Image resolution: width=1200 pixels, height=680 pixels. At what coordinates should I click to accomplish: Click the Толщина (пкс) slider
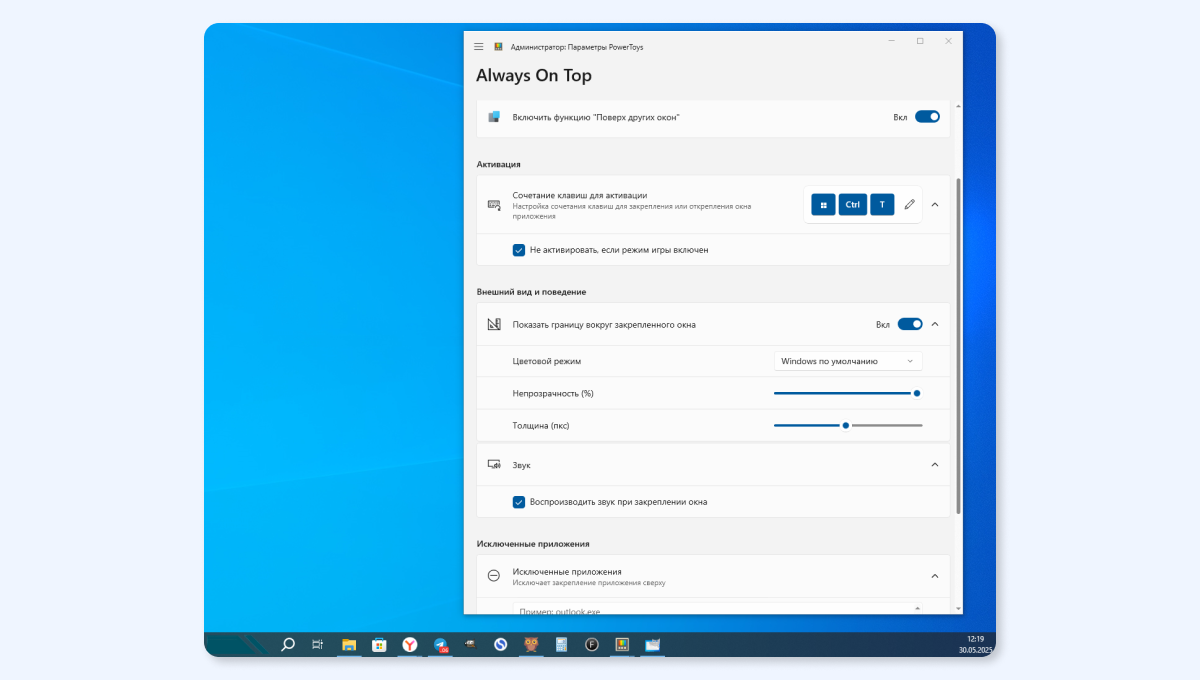point(848,425)
